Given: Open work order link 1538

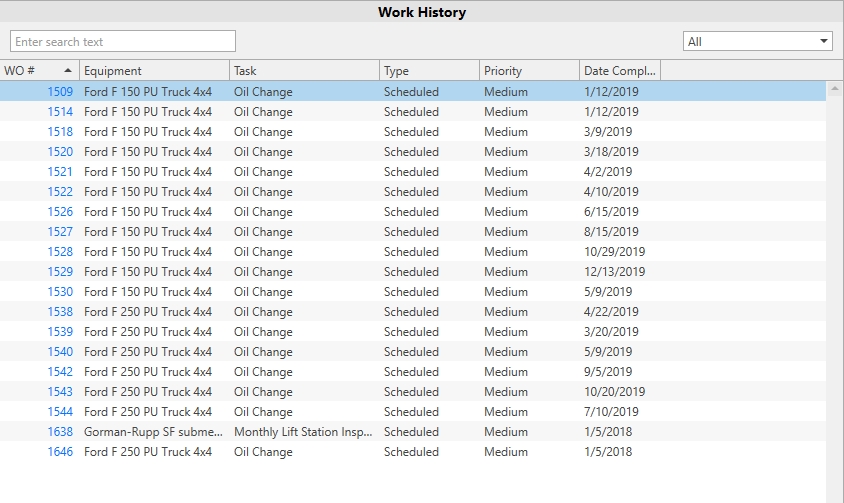Looking at the screenshot, I should [x=60, y=311].
